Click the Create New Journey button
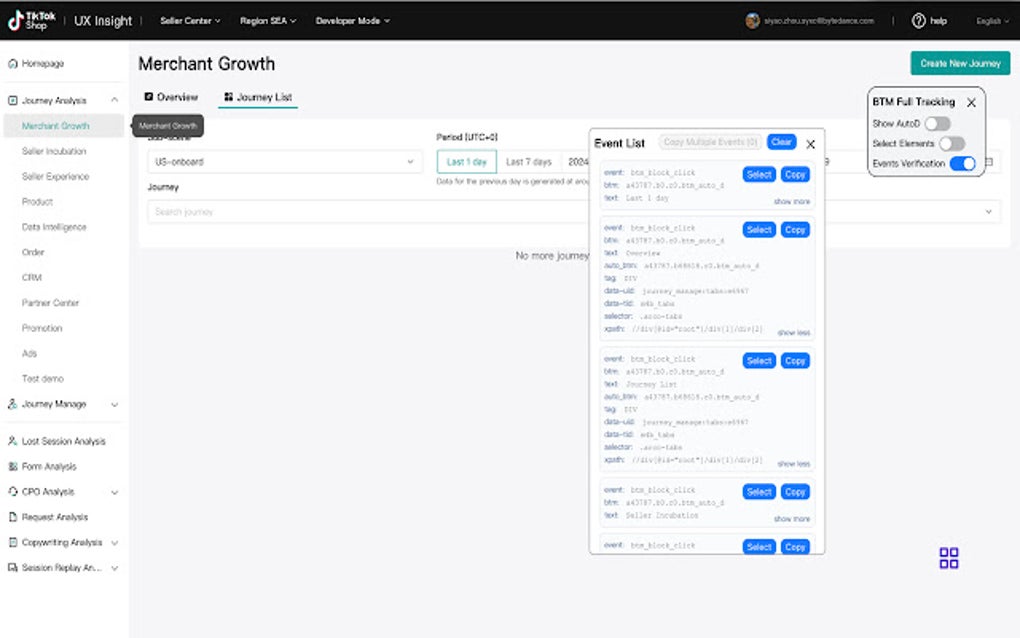The height and width of the screenshot is (638, 1020). point(962,62)
